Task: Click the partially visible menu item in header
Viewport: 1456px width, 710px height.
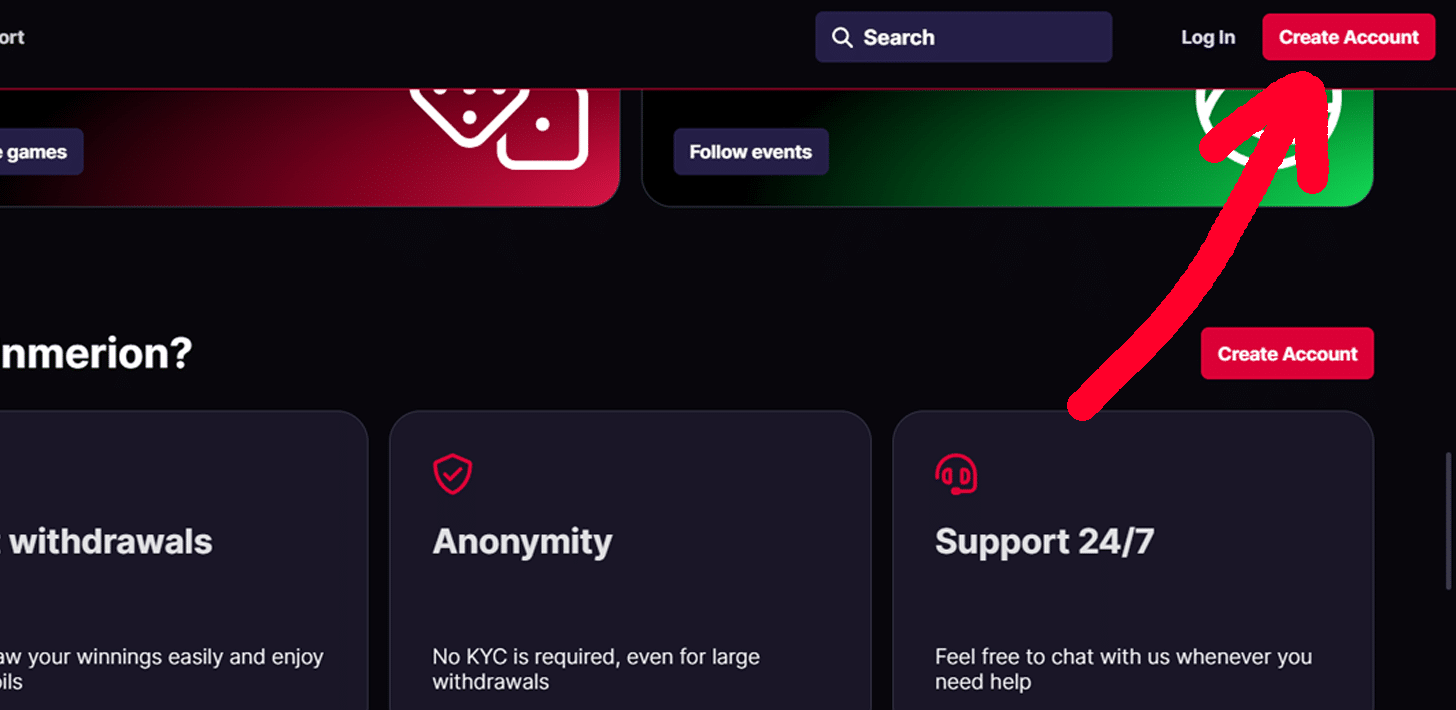Action: click(11, 37)
